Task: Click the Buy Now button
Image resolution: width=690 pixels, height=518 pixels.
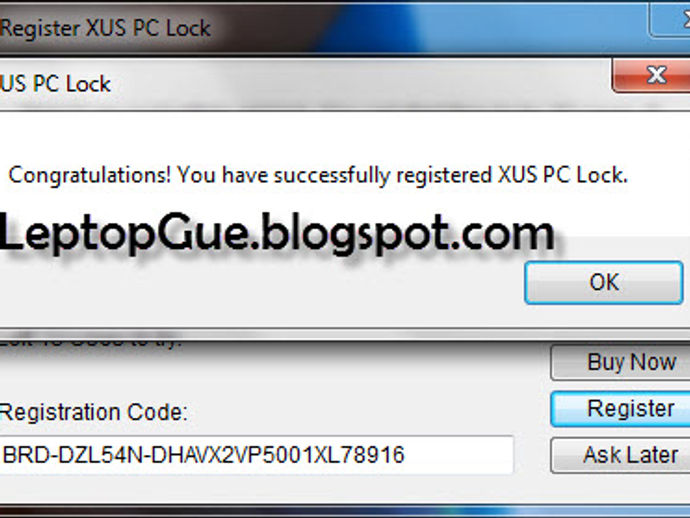Action: point(620,362)
